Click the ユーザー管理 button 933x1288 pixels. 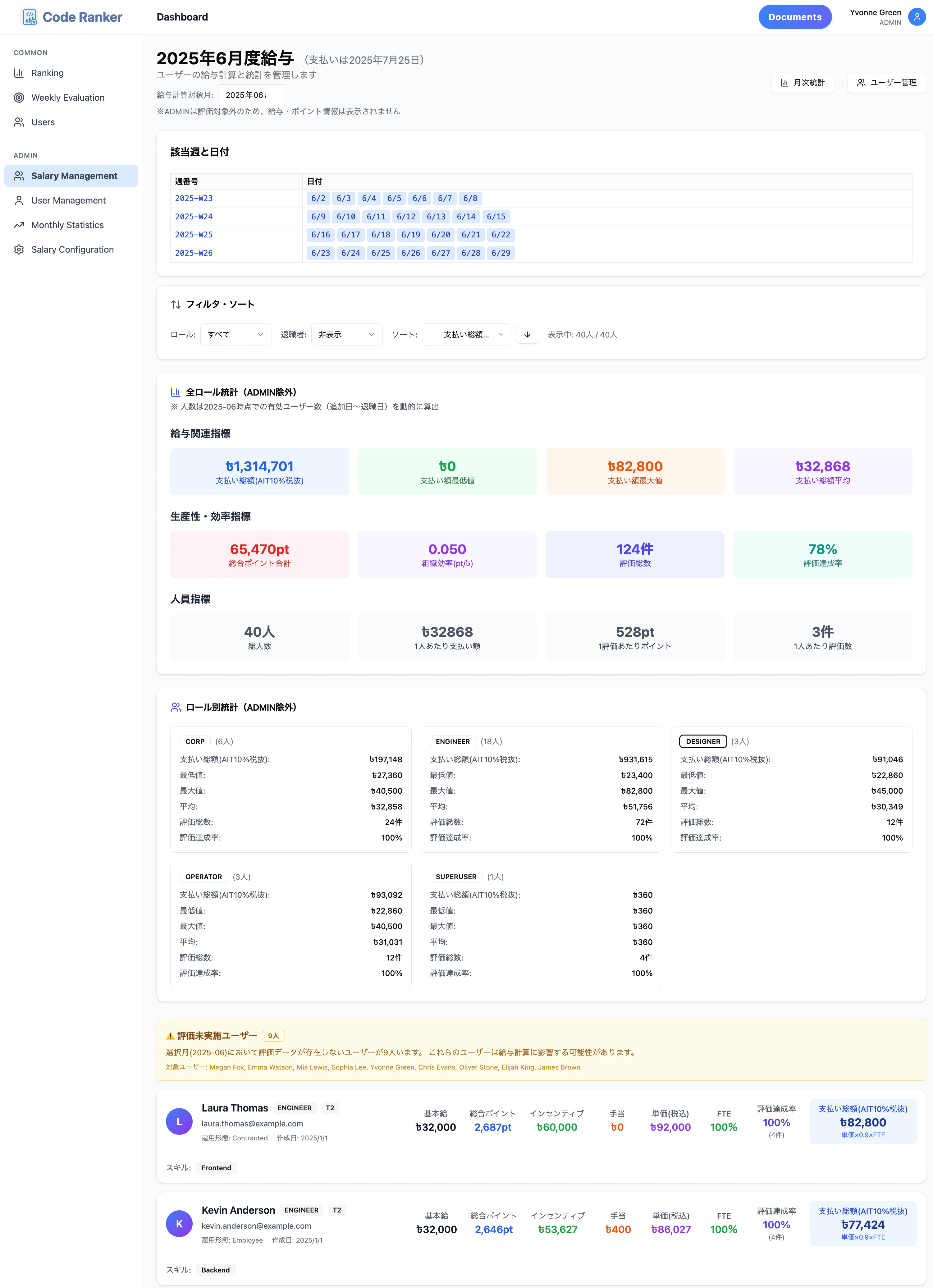pos(886,82)
